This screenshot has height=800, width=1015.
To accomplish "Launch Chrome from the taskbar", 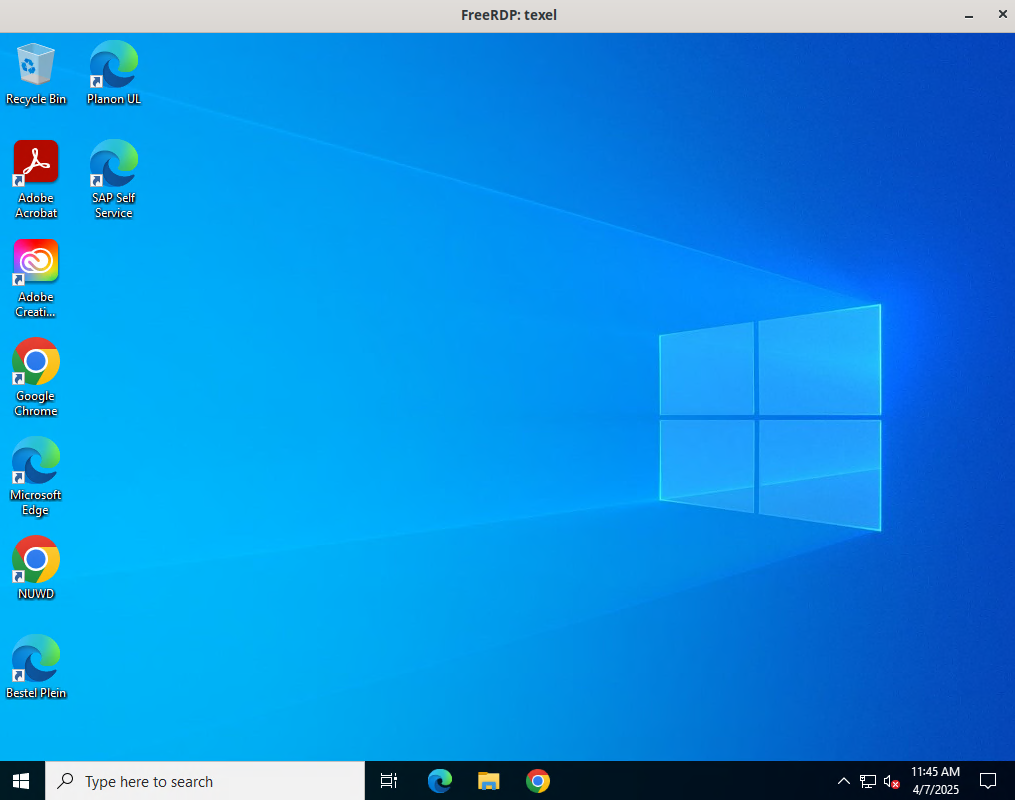I will [538, 781].
